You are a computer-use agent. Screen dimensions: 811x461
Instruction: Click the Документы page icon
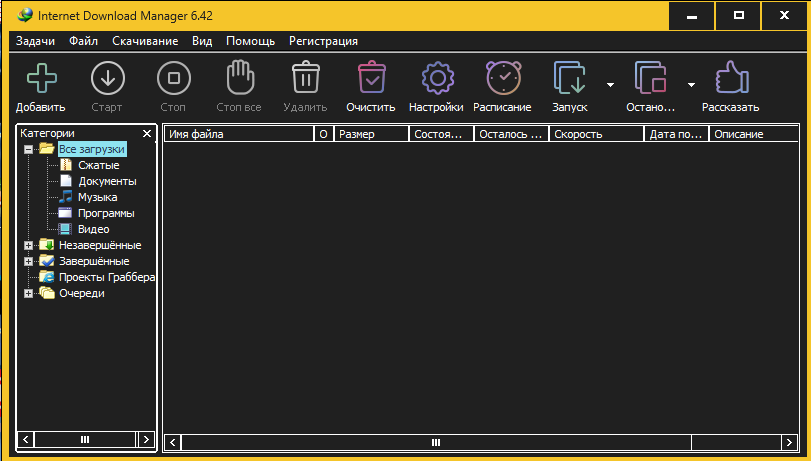pyautogui.click(x=66, y=181)
